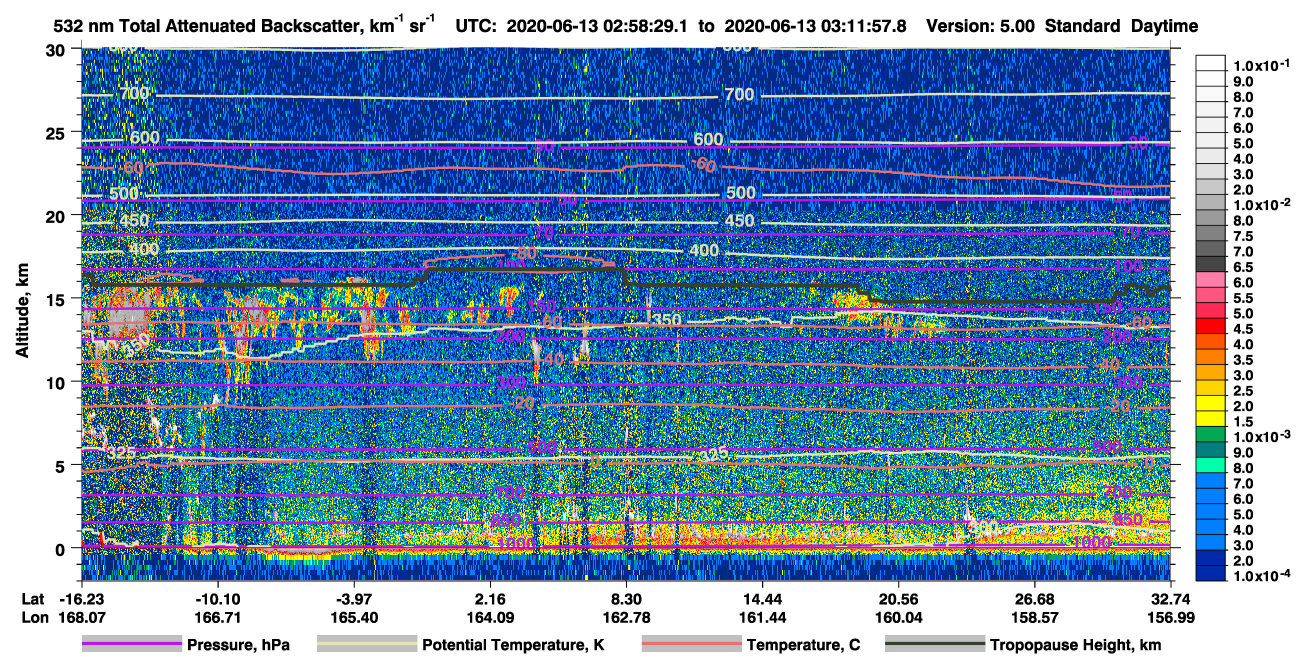Click longitude value '160.04'

coord(899,616)
